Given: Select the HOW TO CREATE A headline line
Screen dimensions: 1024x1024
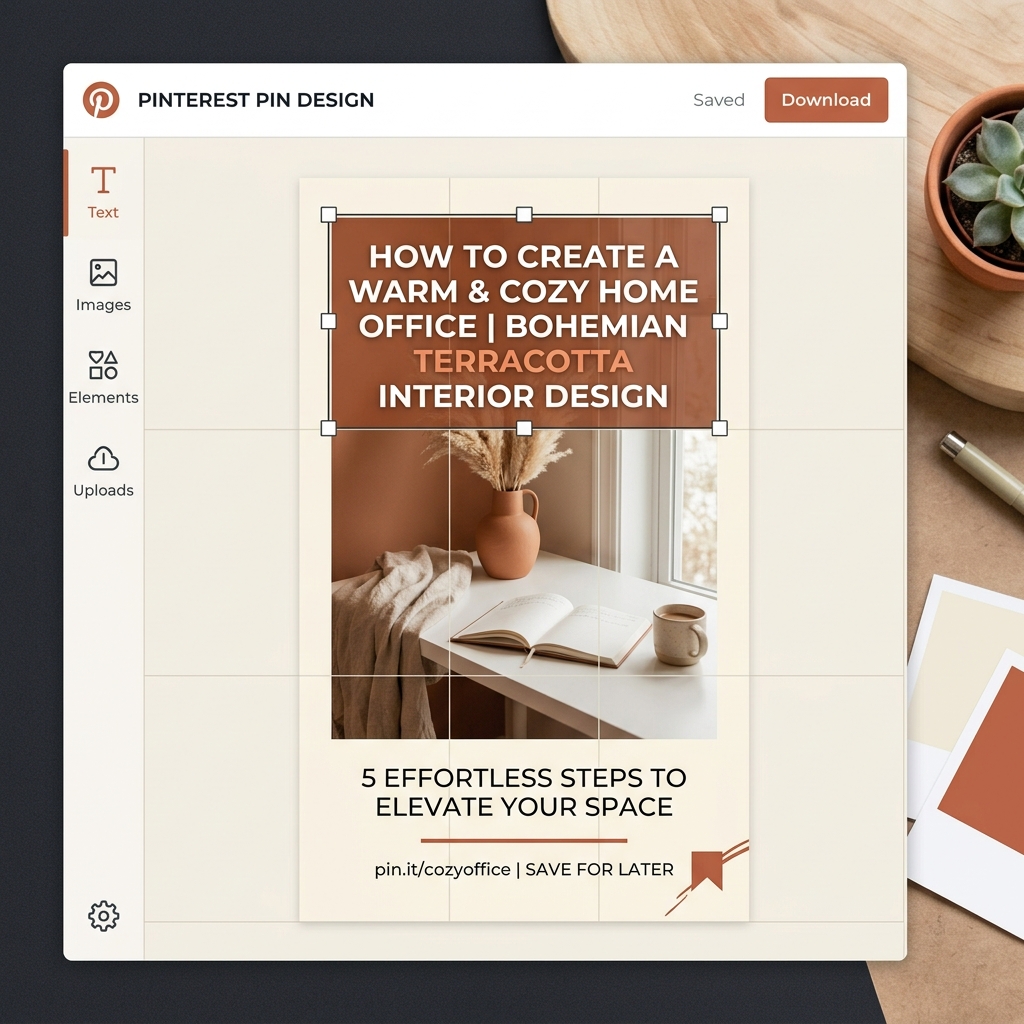Looking at the screenshot, I should click(524, 257).
